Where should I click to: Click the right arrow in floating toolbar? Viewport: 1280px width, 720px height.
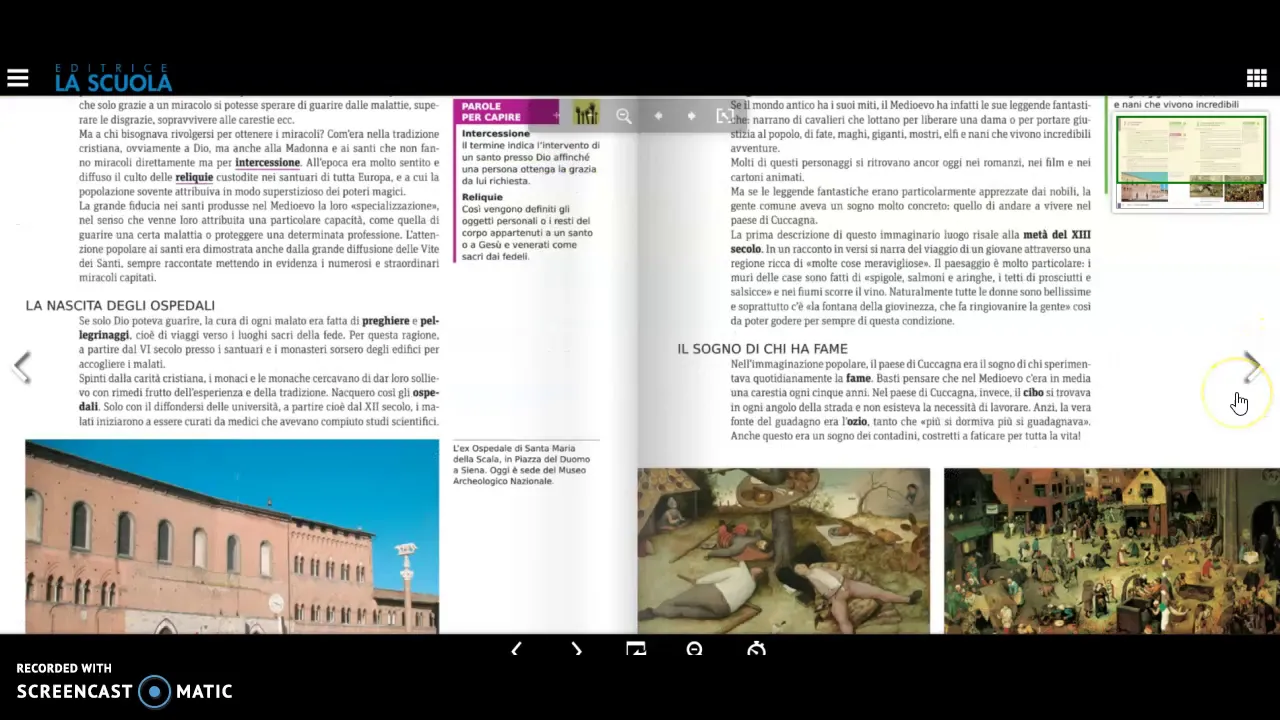tap(691, 116)
